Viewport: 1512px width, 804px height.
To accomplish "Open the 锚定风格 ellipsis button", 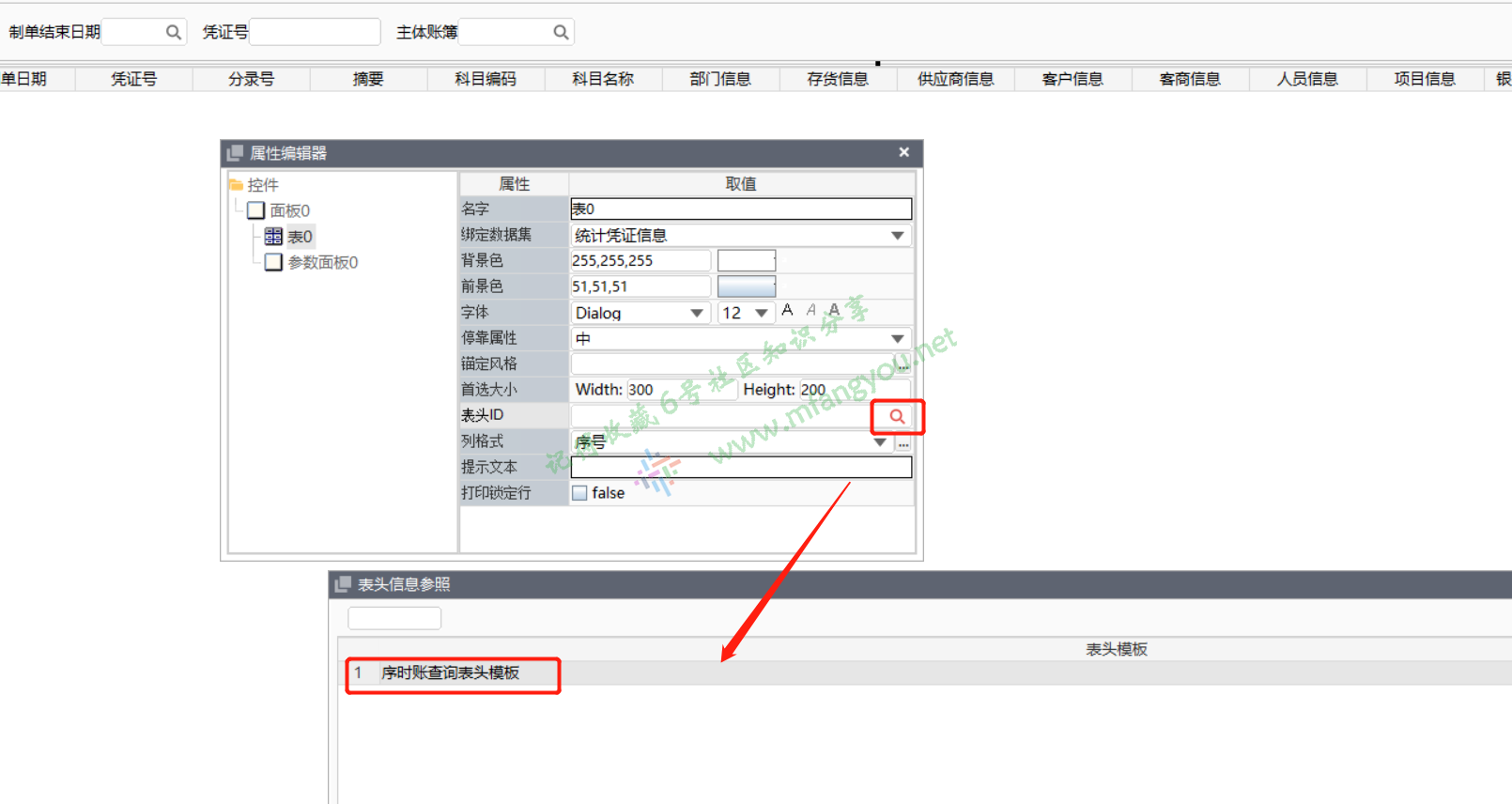I will (x=903, y=364).
